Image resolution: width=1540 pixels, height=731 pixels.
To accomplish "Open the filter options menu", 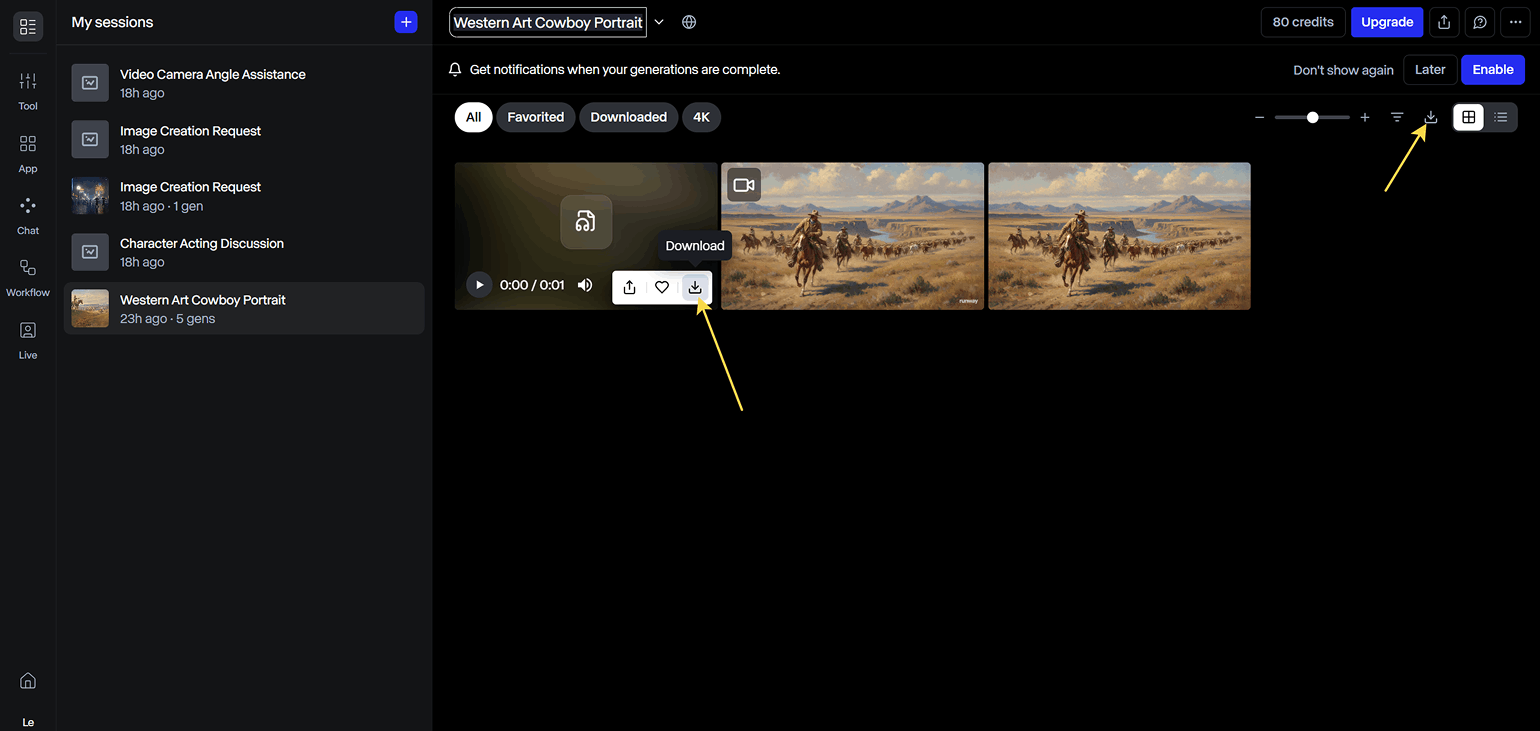I will [x=1397, y=117].
